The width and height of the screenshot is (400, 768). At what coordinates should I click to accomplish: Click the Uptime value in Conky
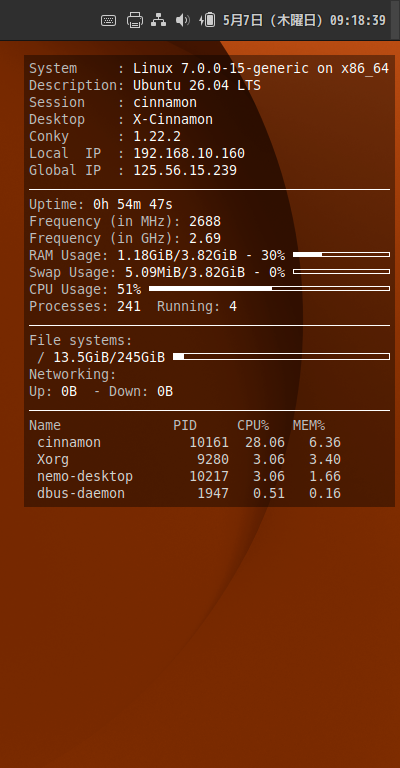[x=133, y=204]
